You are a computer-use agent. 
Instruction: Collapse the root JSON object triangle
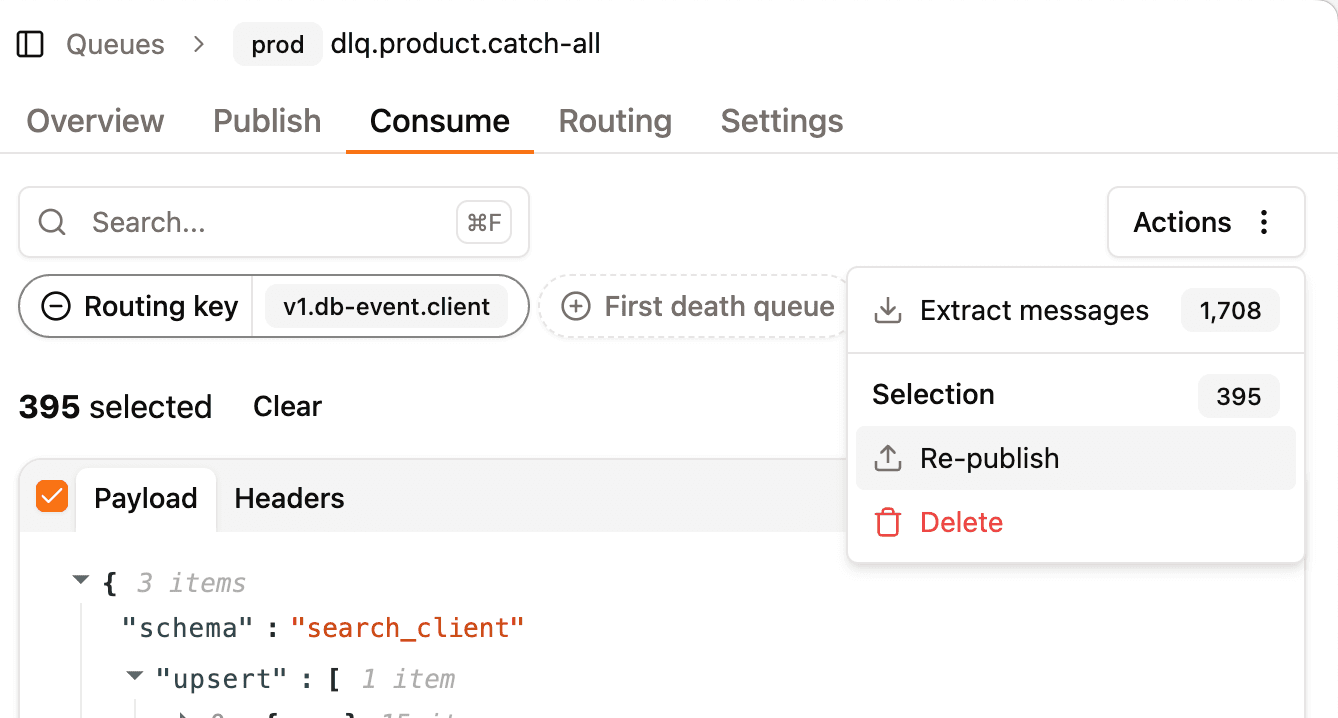tap(81, 580)
